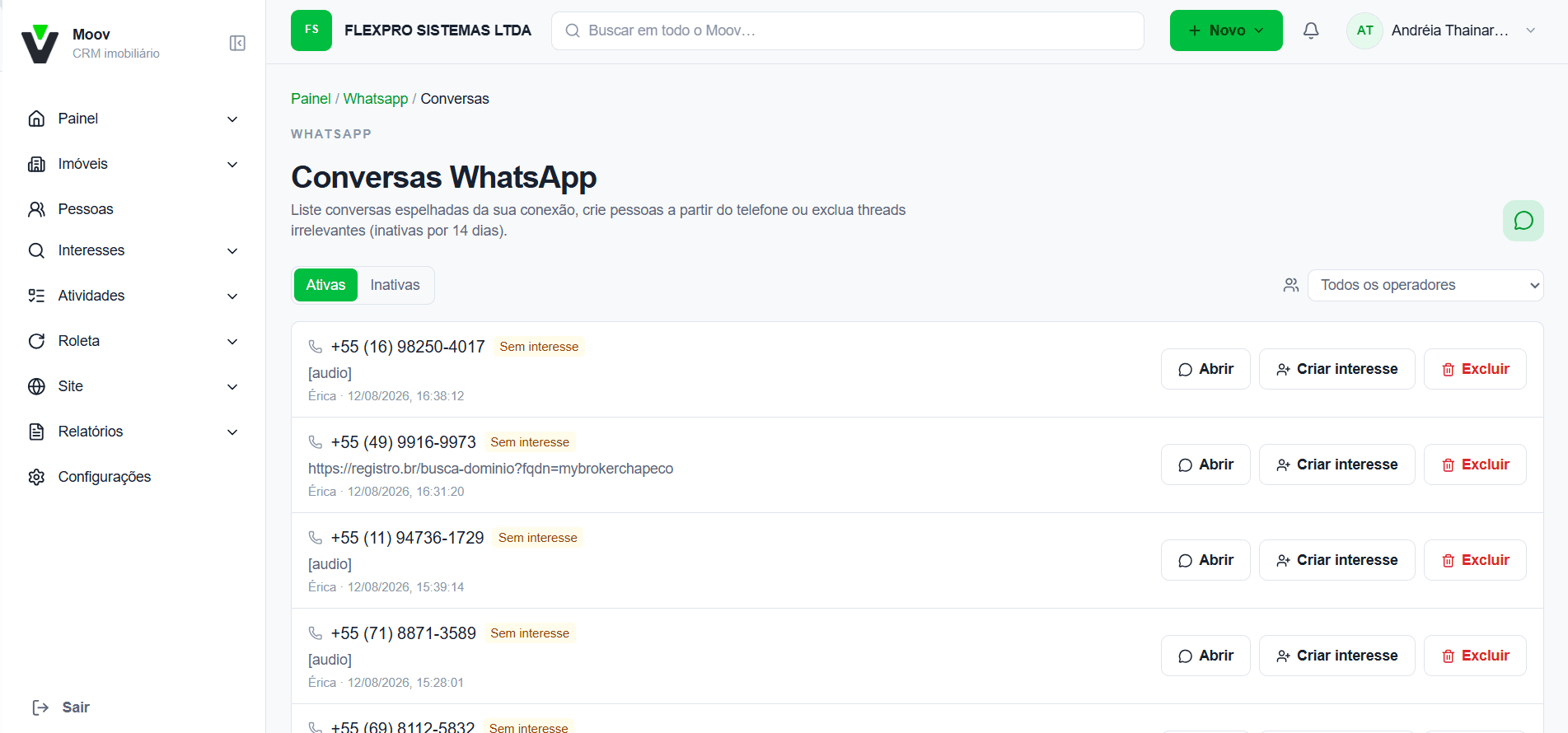The height and width of the screenshot is (733, 1568).
Task: Click the FS company badge
Action: [x=311, y=30]
